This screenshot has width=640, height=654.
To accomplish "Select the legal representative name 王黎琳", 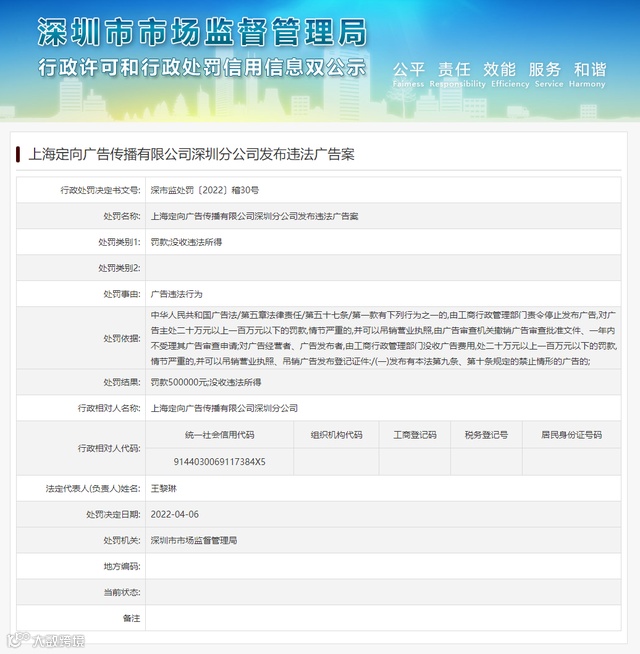I will coord(164,488).
